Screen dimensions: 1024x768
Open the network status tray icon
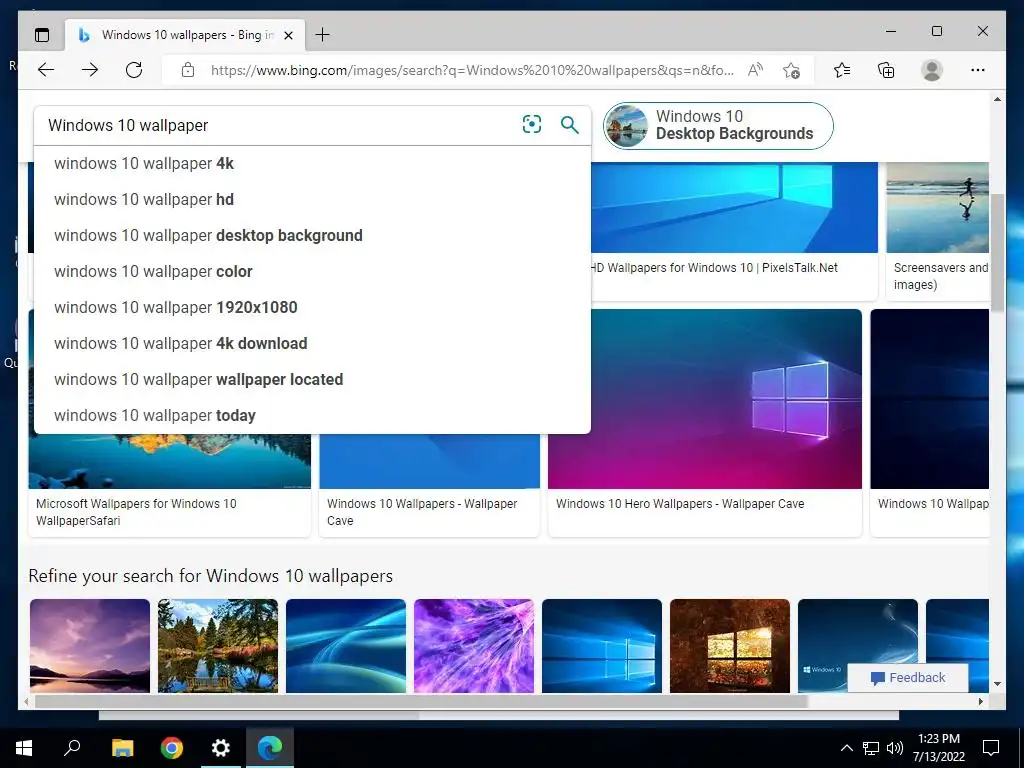point(871,748)
